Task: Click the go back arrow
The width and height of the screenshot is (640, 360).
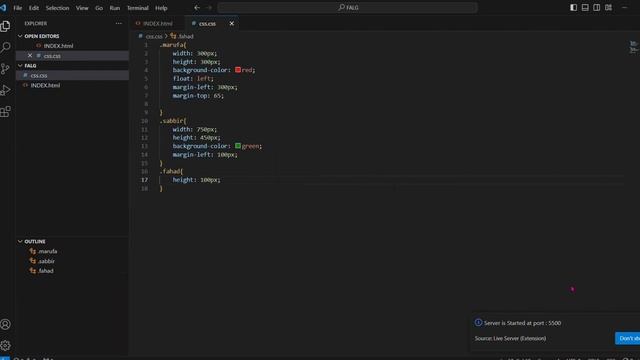Action: (x=197, y=7)
